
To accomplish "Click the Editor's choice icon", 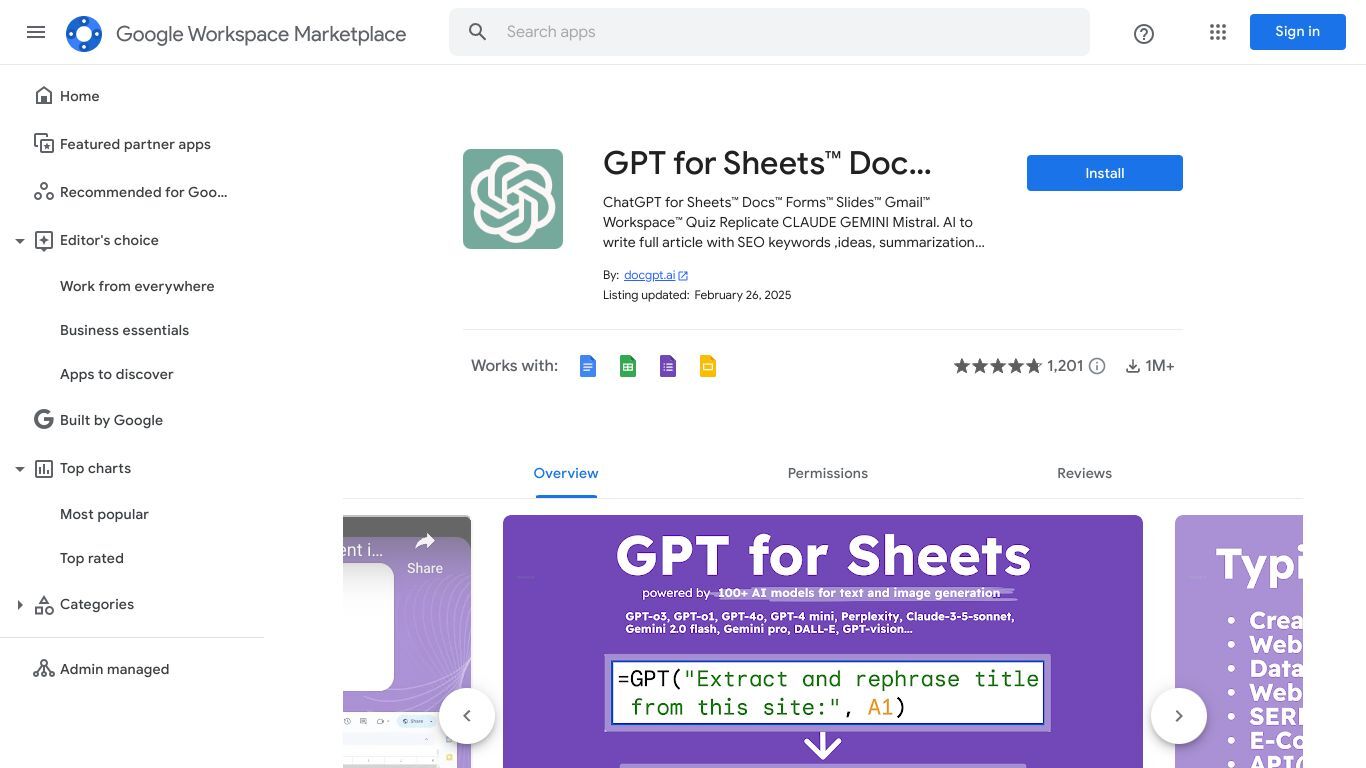I will coord(44,240).
